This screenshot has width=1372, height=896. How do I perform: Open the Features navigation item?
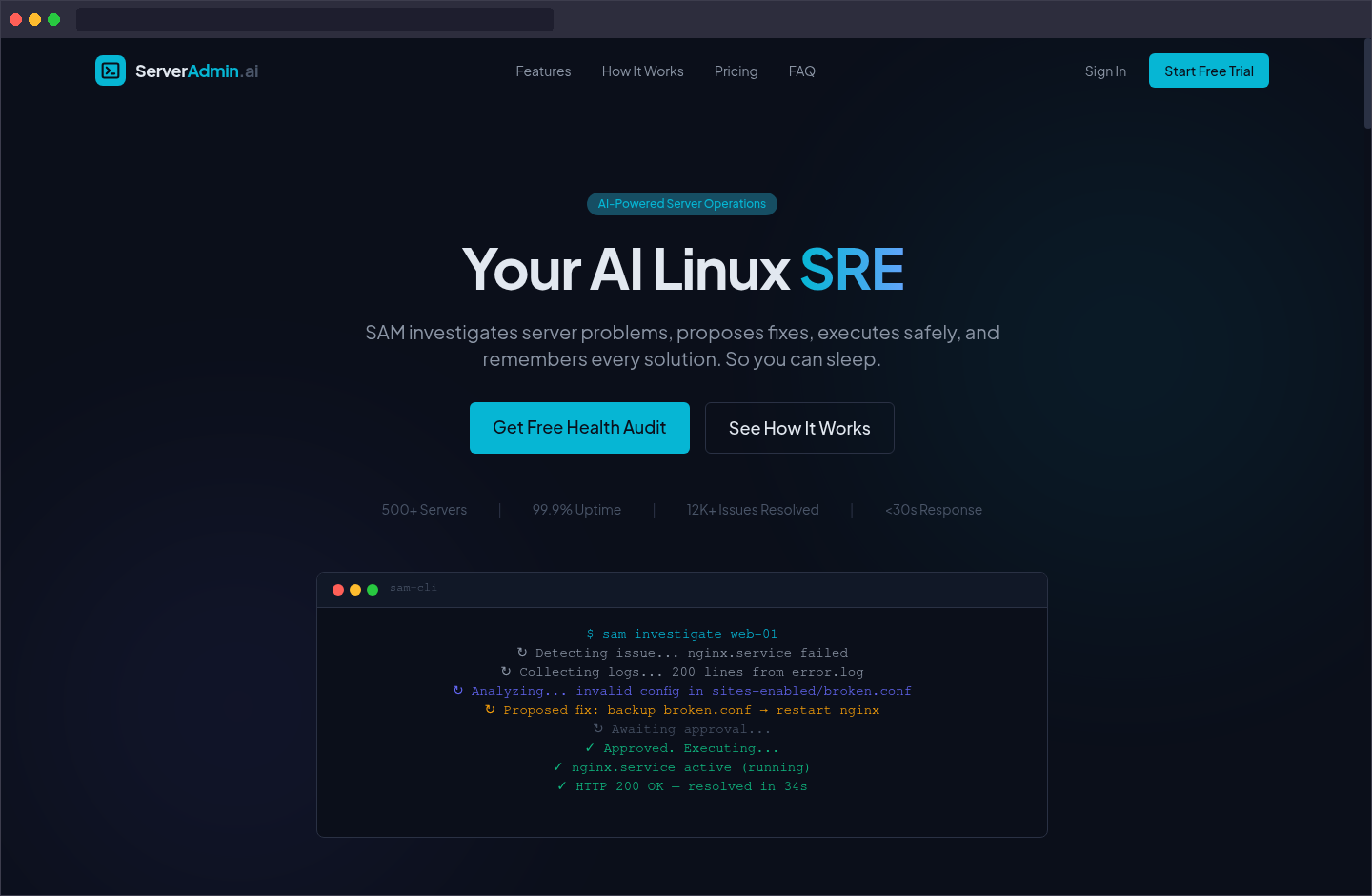click(543, 71)
